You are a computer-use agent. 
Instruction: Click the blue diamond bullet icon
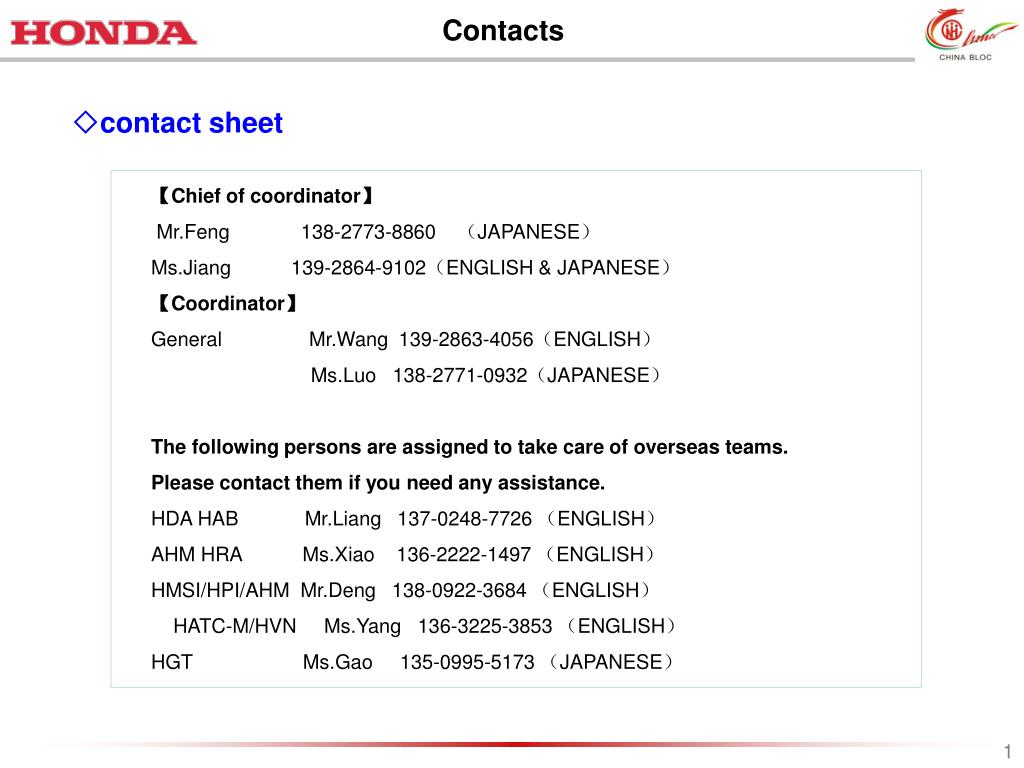pyautogui.click(x=86, y=122)
